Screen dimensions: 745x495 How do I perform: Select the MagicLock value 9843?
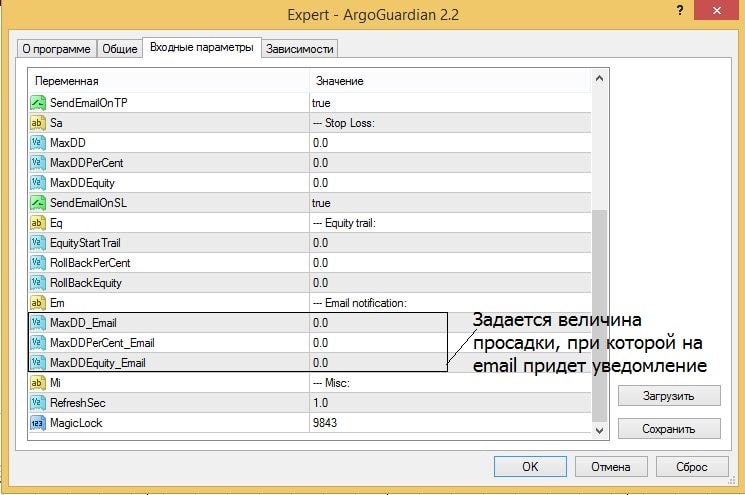[450, 423]
